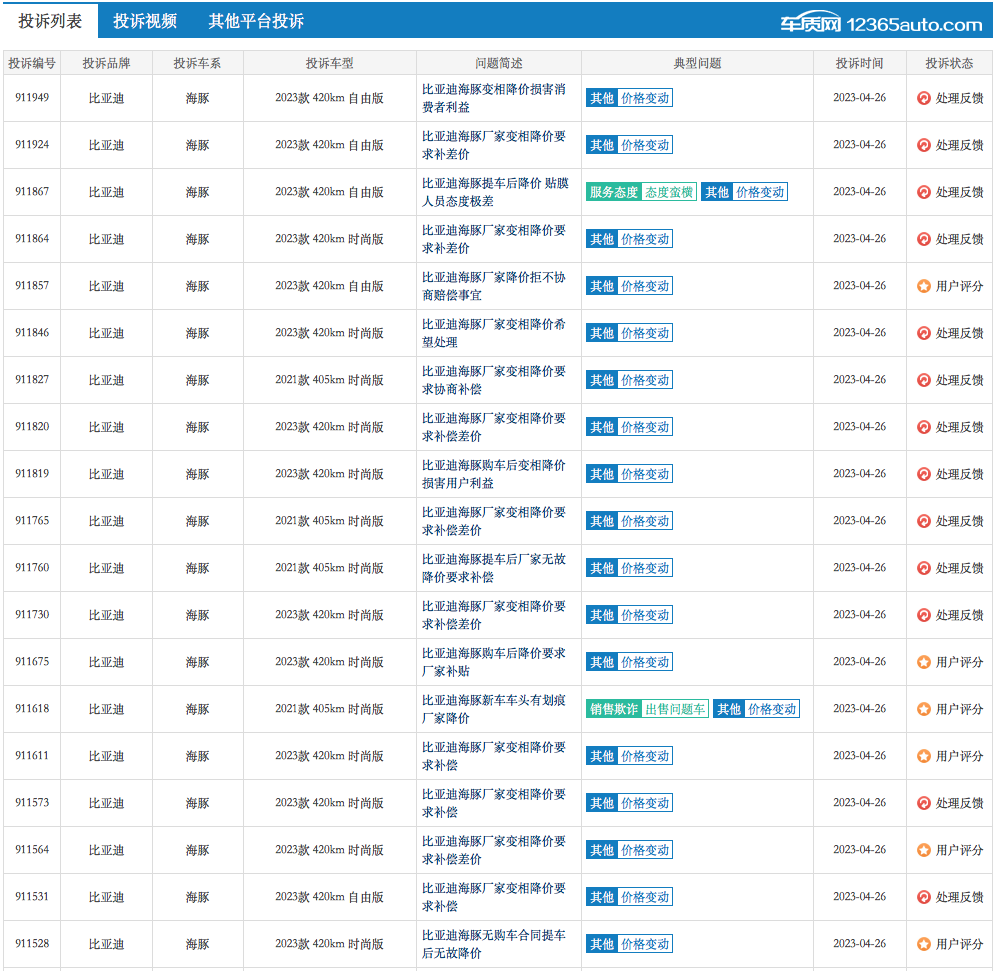Click the 典型问题 column header
The image size is (997, 971).
pyautogui.click(x=698, y=63)
